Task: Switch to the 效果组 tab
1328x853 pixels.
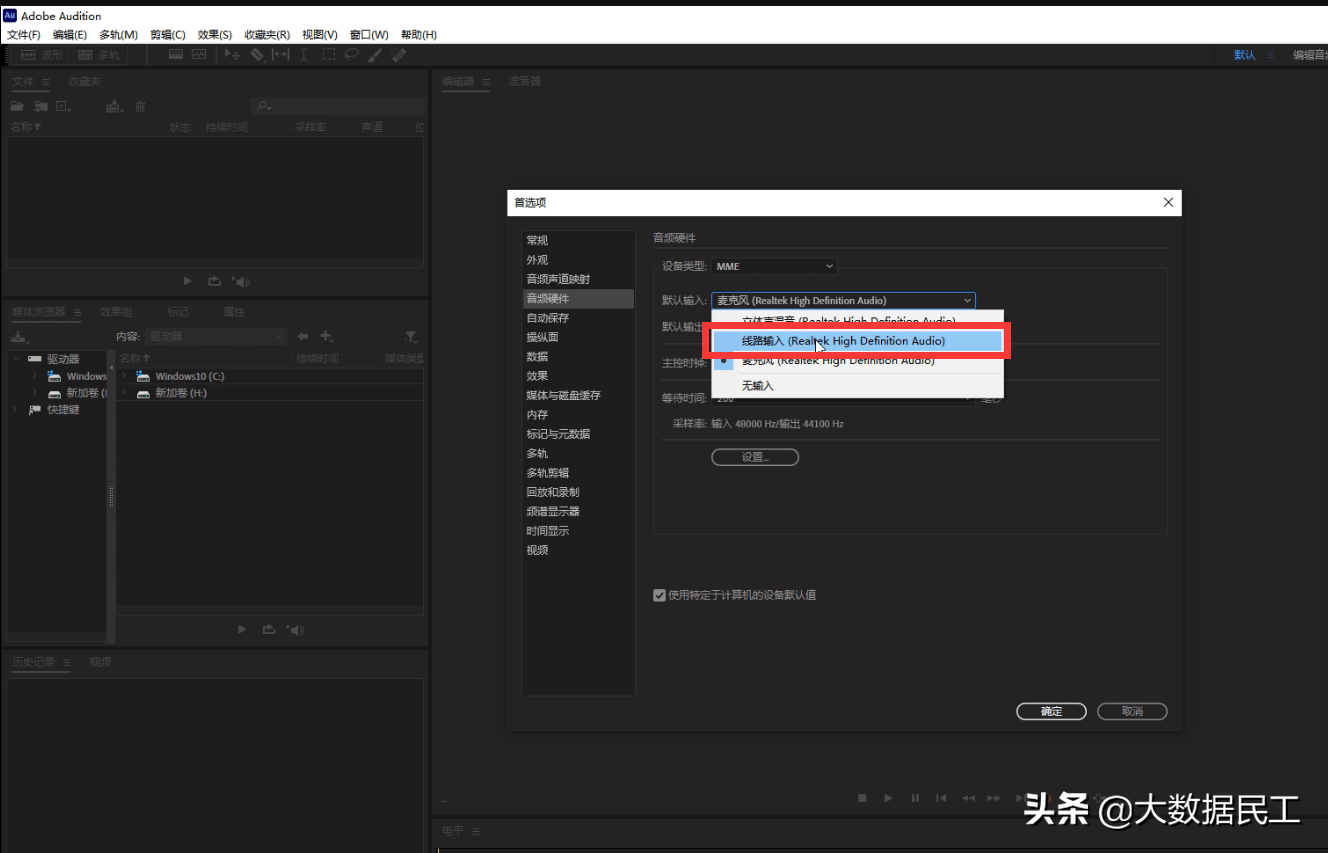Action: click(116, 312)
